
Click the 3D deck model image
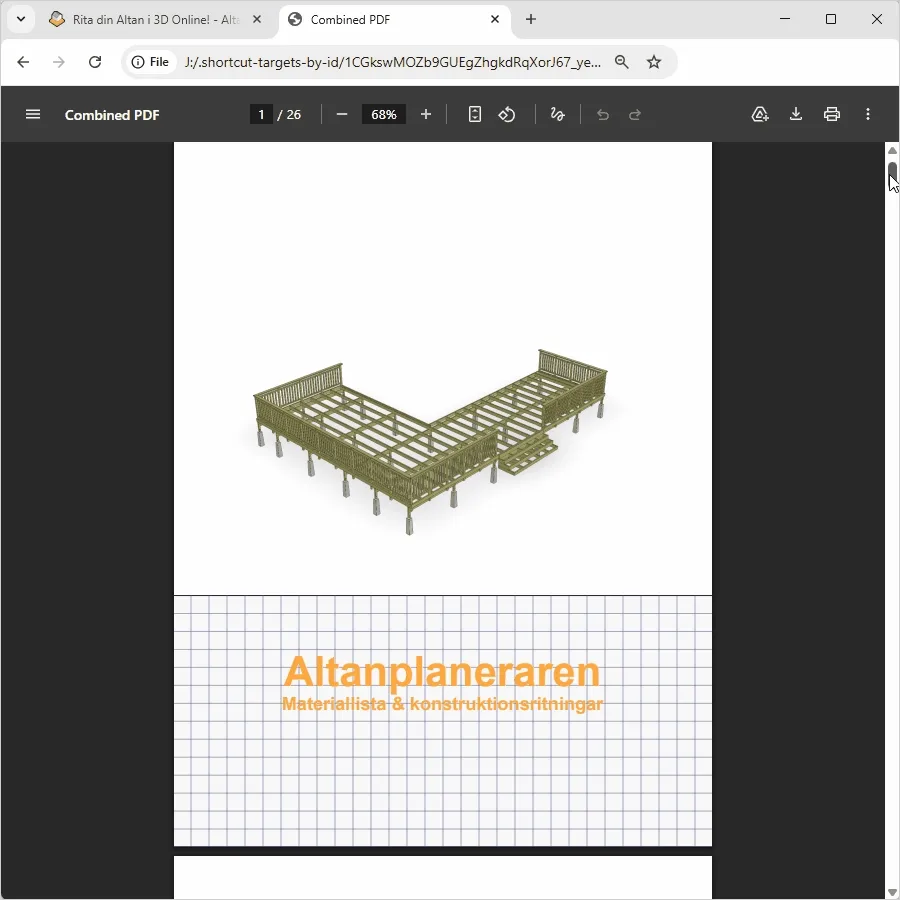pos(430,442)
